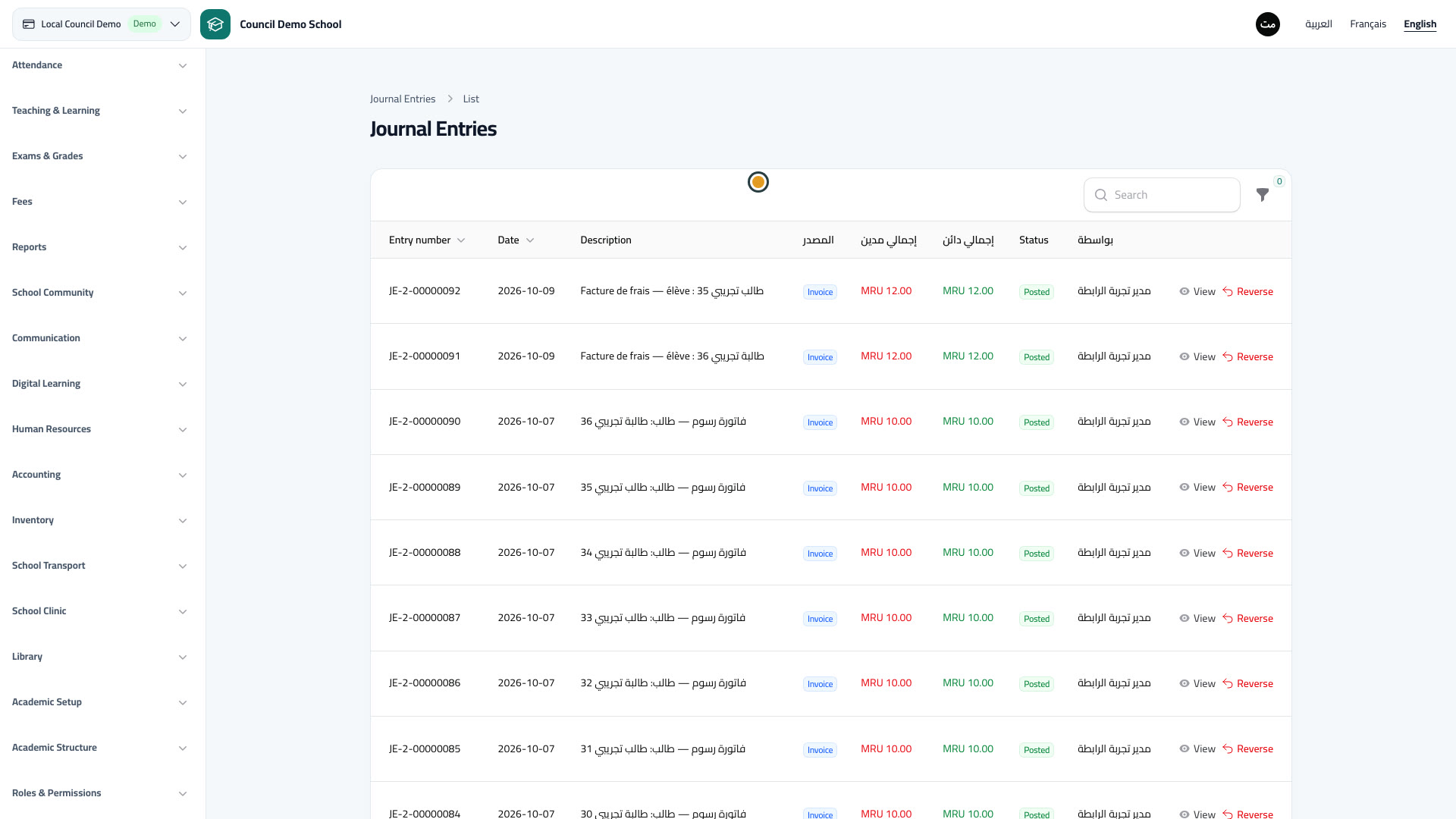Sort by Date column
1456x819 pixels.
pos(516,240)
